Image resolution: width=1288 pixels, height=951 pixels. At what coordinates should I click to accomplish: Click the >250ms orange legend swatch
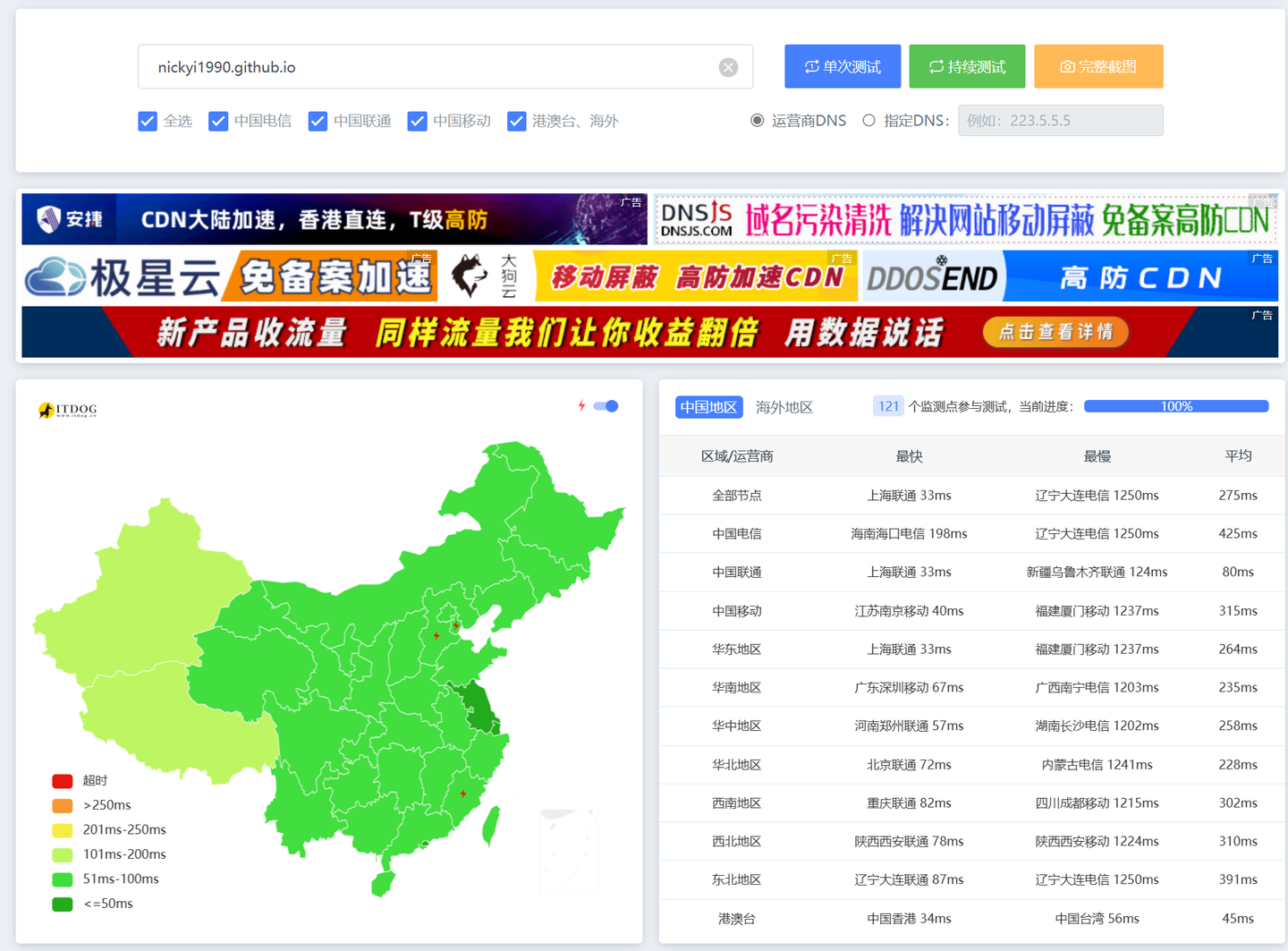63,805
